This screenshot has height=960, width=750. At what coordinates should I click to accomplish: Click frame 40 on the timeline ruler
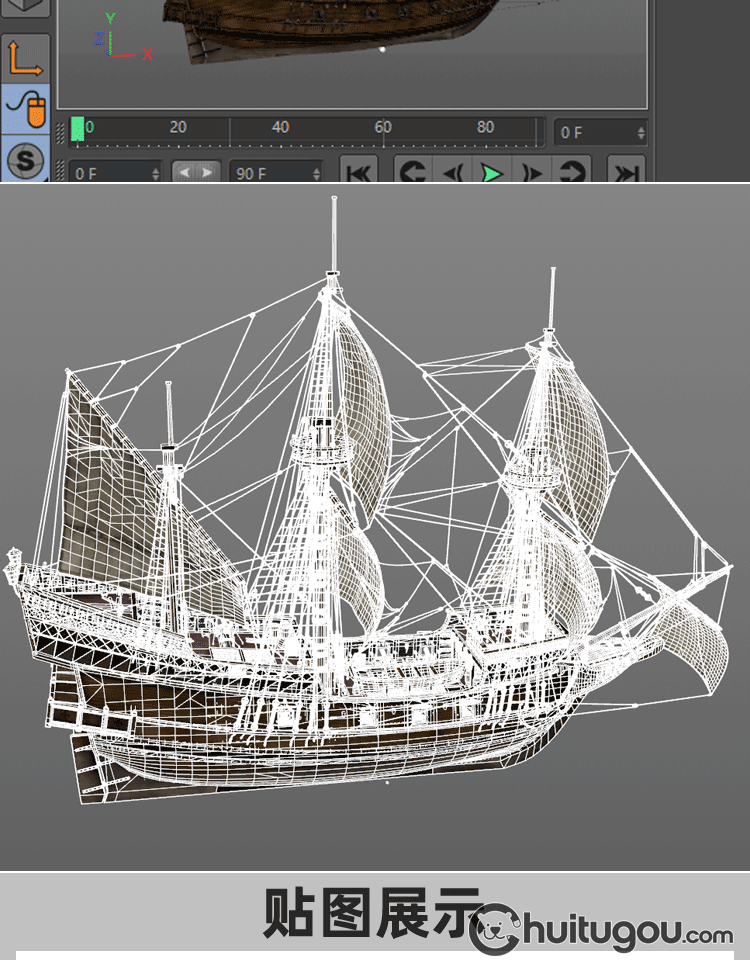click(x=281, y=129)
